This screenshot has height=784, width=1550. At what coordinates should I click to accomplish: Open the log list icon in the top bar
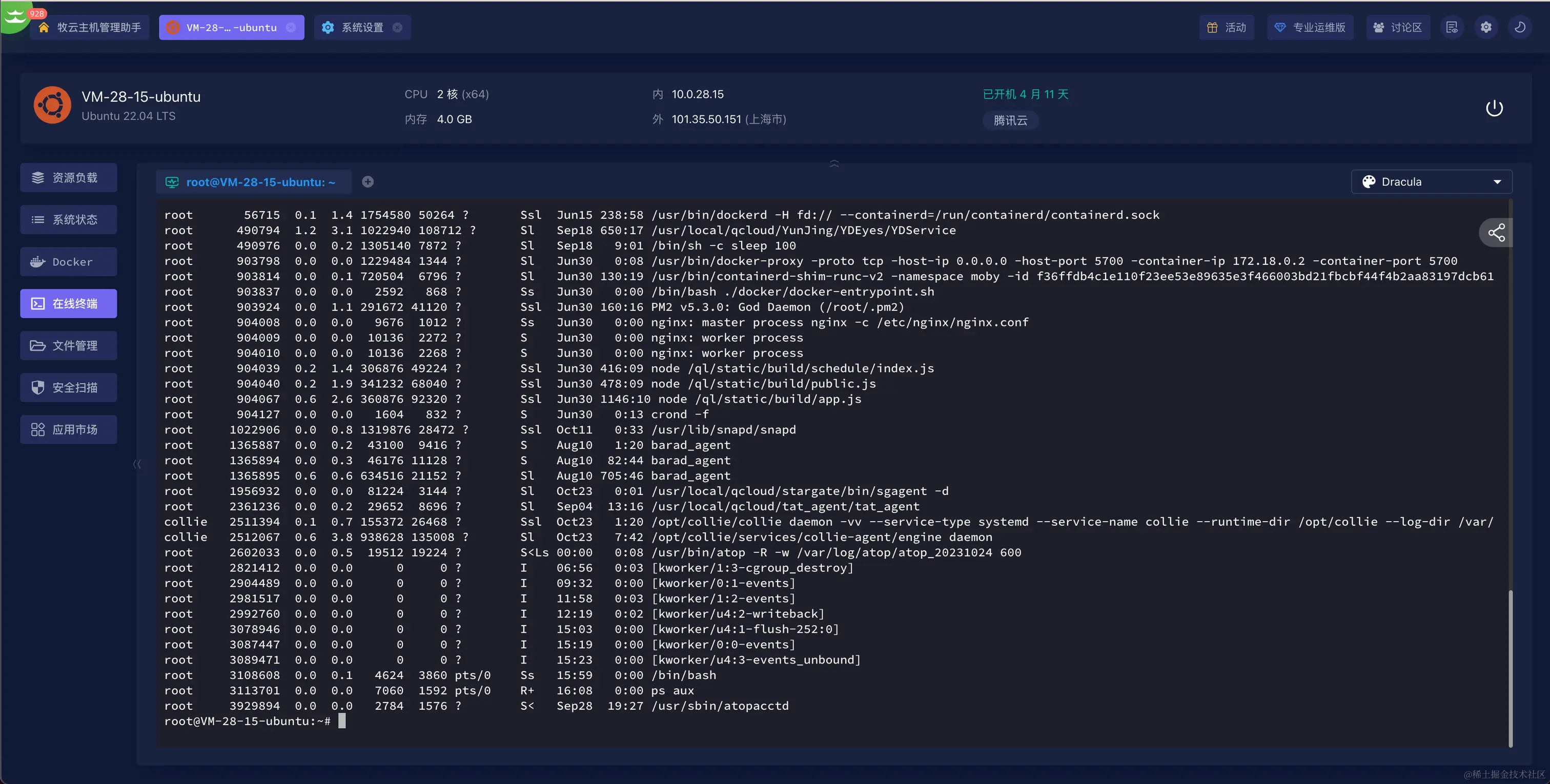pyautogui.click(x=1452, y=28)
